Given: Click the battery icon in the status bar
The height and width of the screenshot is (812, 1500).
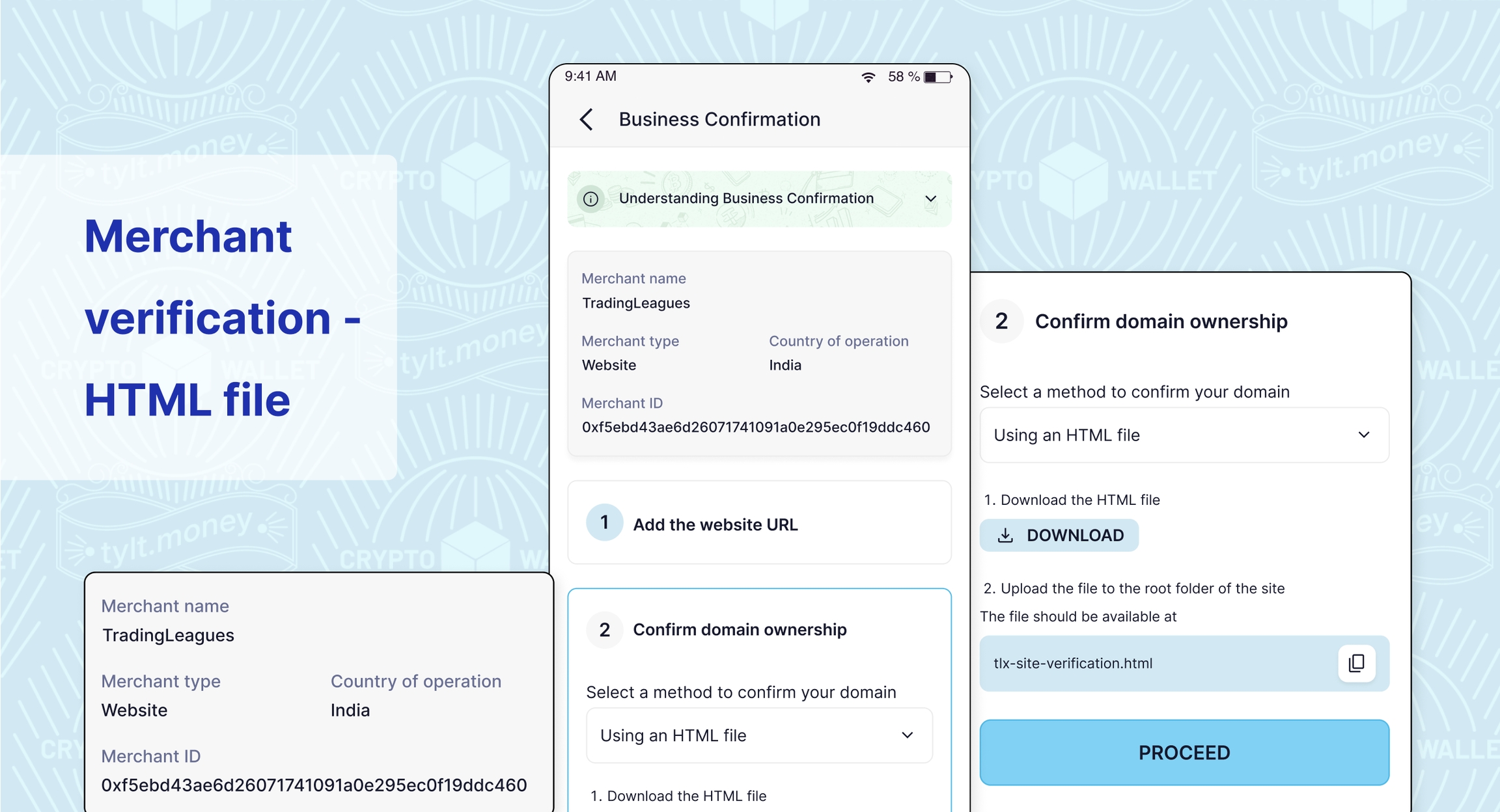Looking at the screenshot, I should (x=937, y=77).
